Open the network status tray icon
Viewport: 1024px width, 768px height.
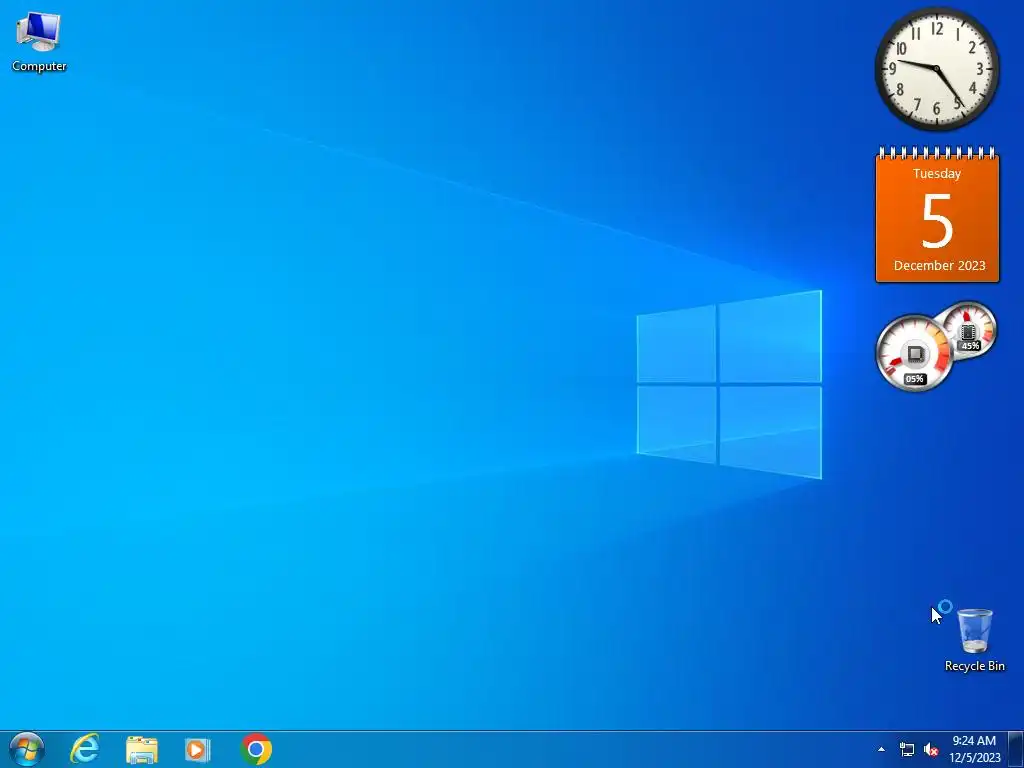click(x=906, y=749)
